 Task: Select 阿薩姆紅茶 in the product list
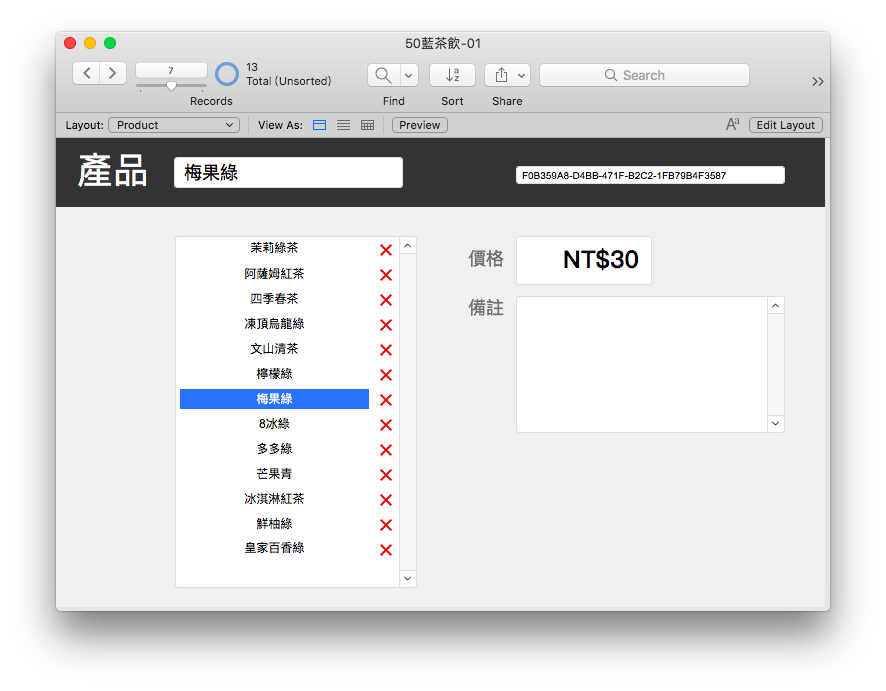274,274
